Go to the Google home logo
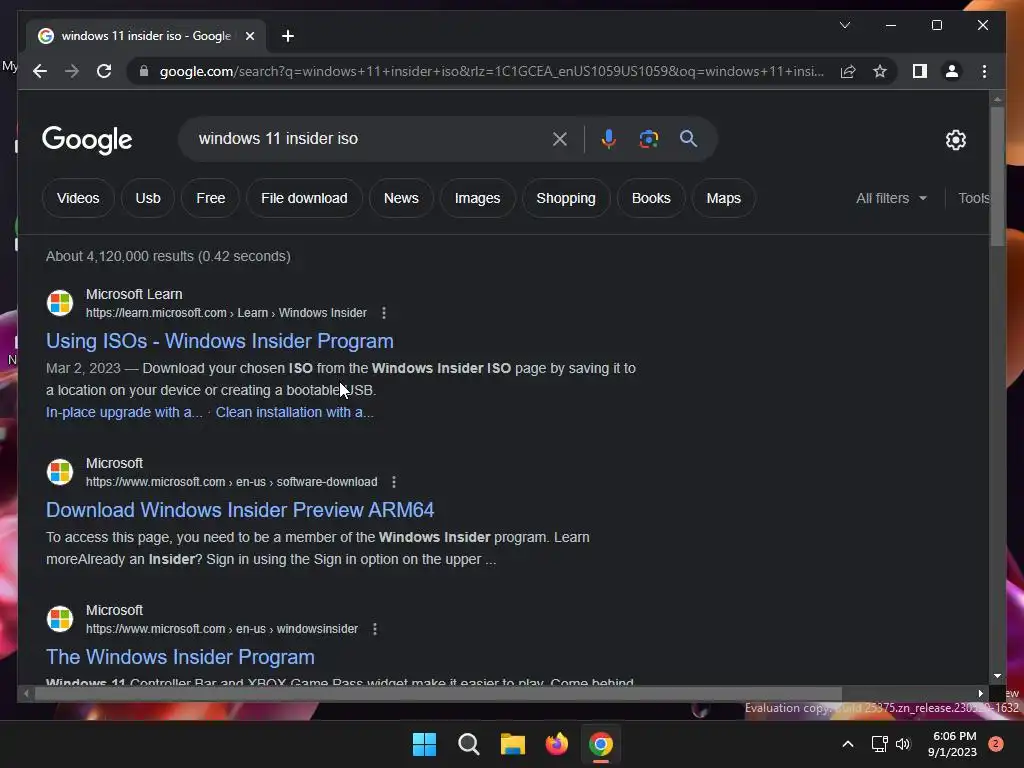The height and width of the screenshot is (768, 1024). (87, 140)
